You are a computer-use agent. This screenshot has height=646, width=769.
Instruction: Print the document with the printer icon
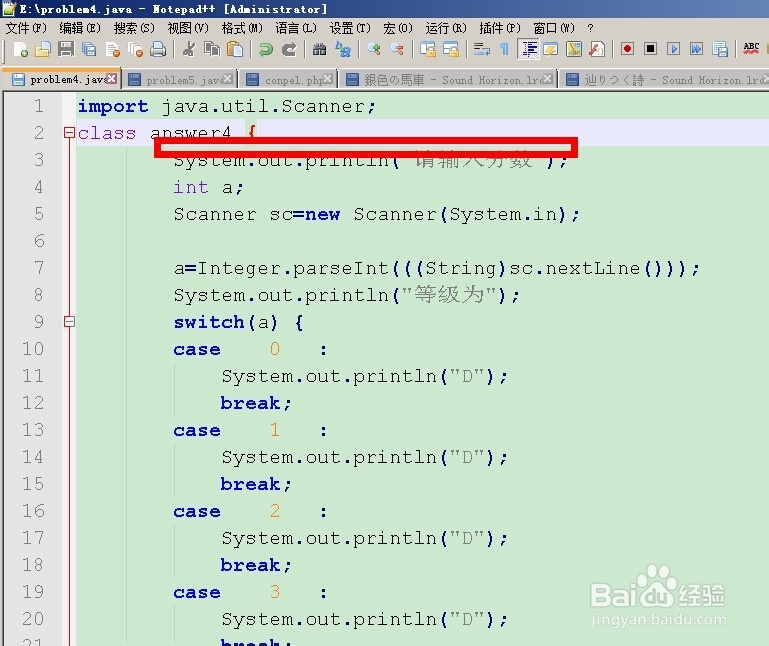[x=158, y=50]
